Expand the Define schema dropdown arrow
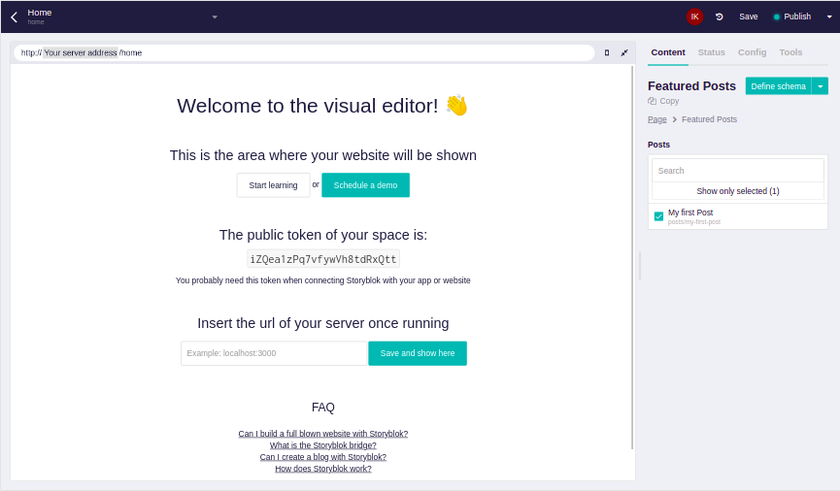Image resolution: width=840 pixels, height=491 pixels. (820, 86)
